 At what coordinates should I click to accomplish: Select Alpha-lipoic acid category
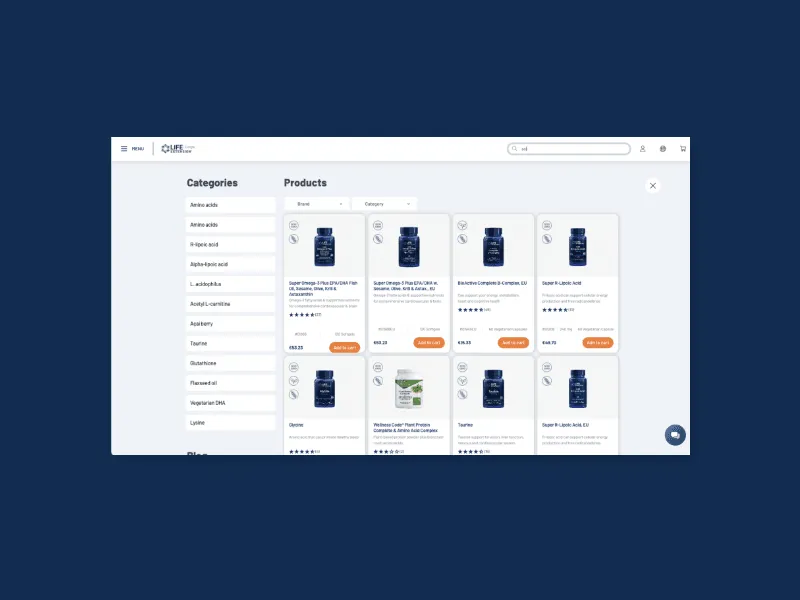(231, 264)
